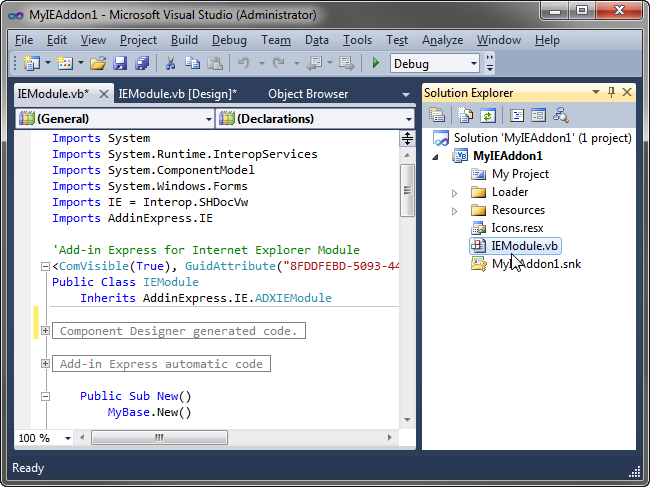Viewport: 650px width, 487px height.
Task: Open the File menu
Action: coord(24,40)
